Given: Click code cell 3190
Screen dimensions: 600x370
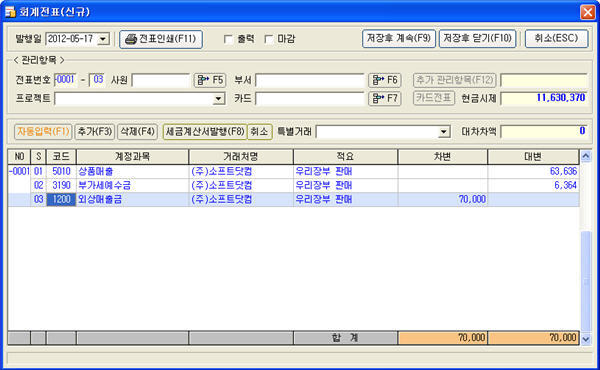Looking at the screenshot, I should 61,186.
